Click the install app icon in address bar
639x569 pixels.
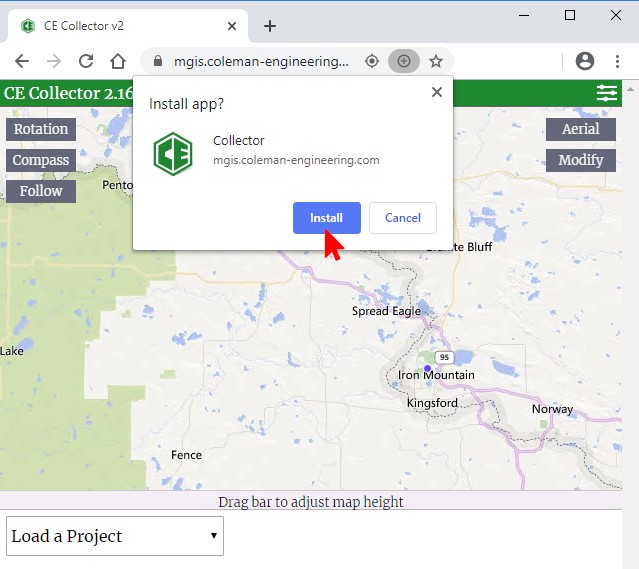404,61
